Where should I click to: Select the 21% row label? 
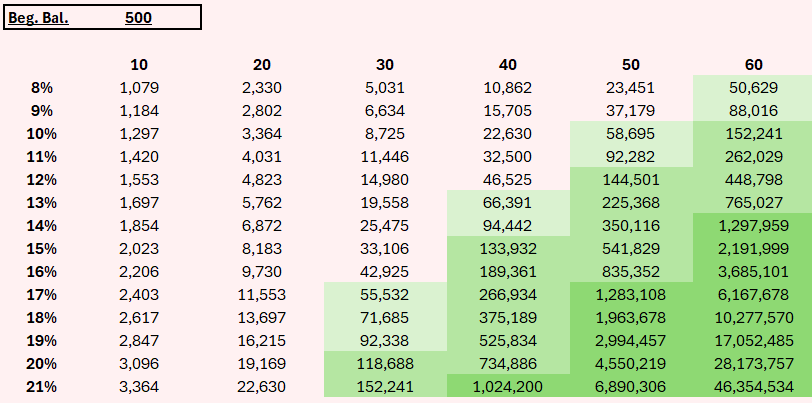[41, 387]
